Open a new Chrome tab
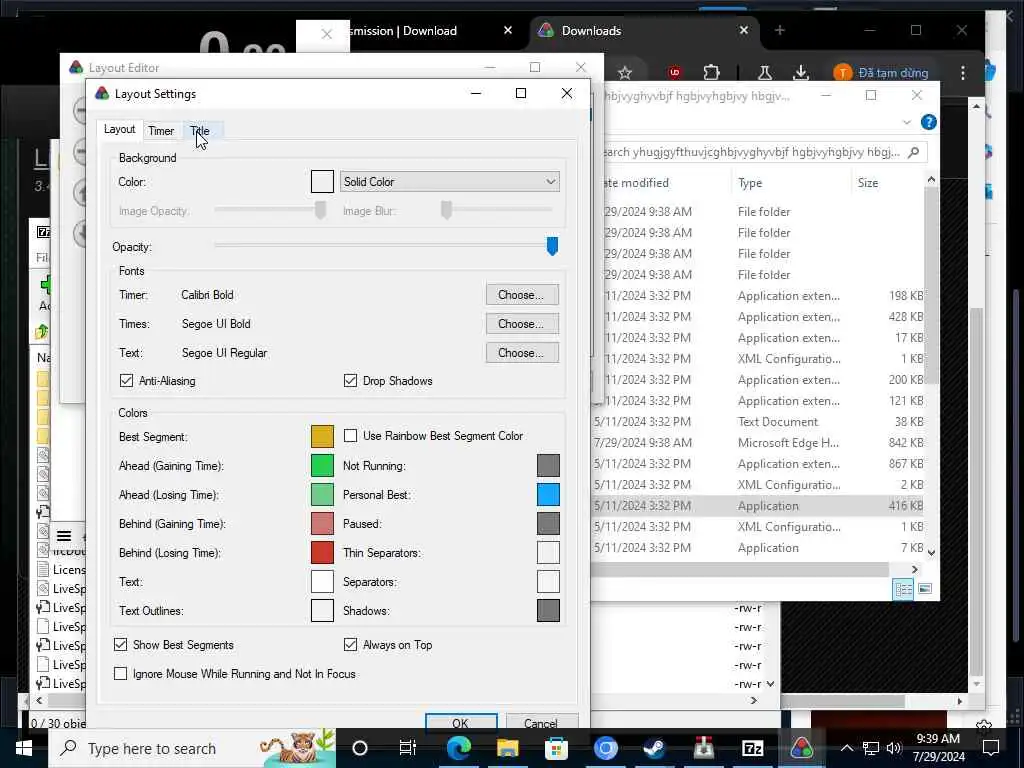The image size is (1024, 768). pos(779,30)
